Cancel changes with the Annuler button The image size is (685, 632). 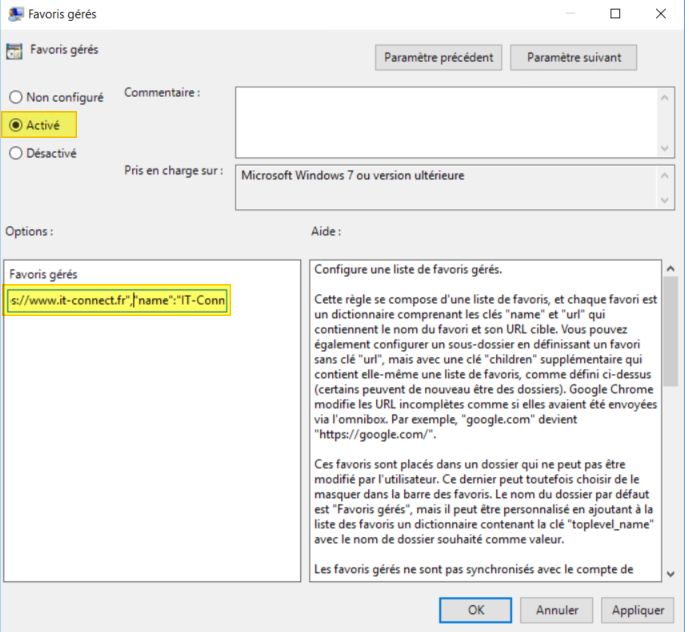pyautogui.click(x=557, y=609)
